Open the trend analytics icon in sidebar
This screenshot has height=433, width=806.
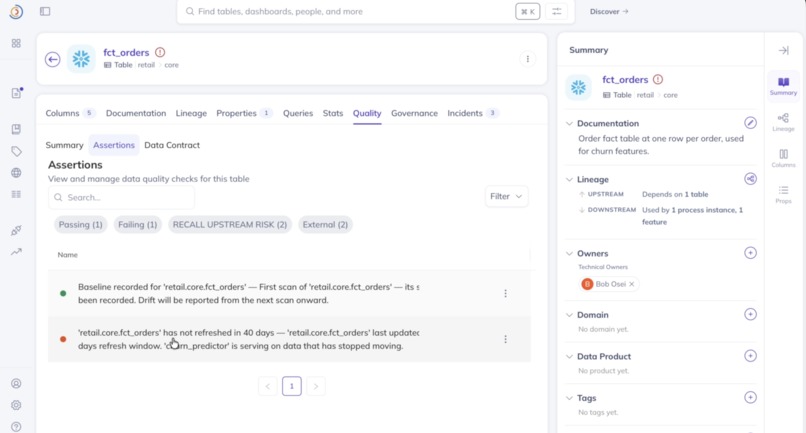coord(16,252)
